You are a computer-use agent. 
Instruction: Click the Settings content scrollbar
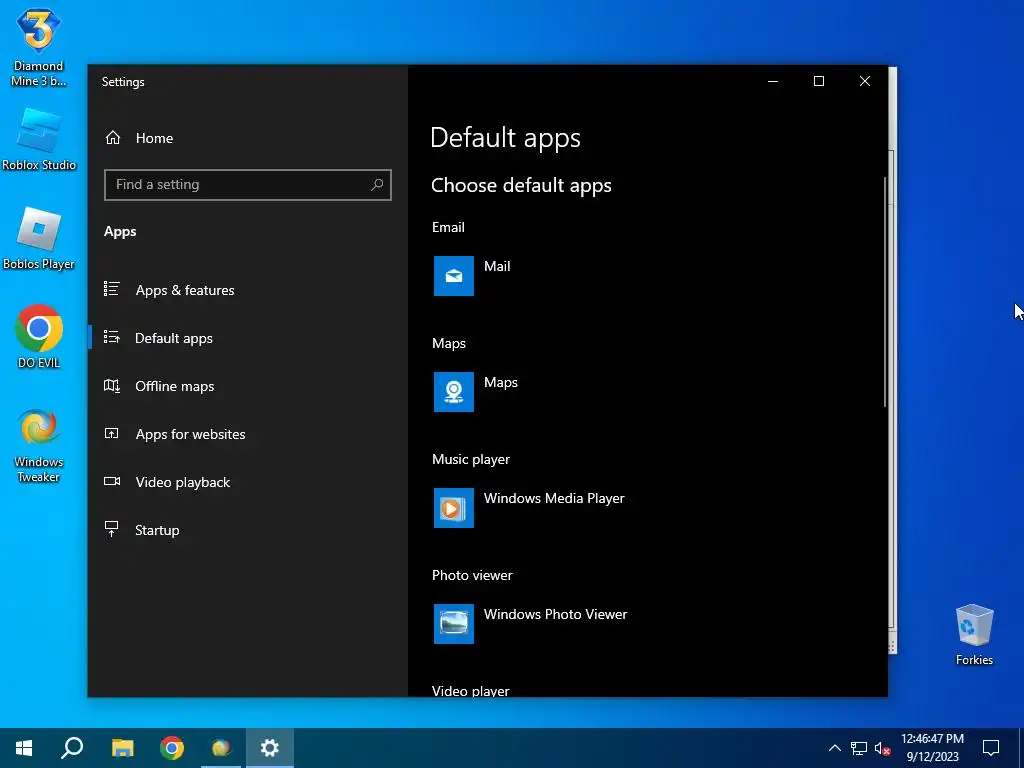pyautogui.click(x=885, y=292)
